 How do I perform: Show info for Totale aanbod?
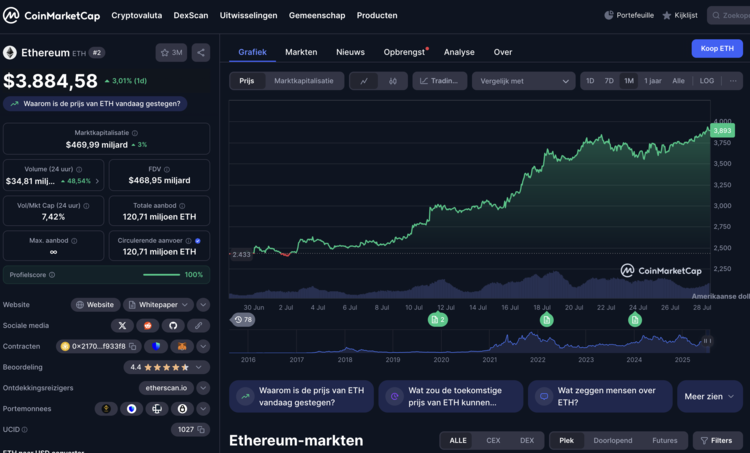(x=182, y=206)
